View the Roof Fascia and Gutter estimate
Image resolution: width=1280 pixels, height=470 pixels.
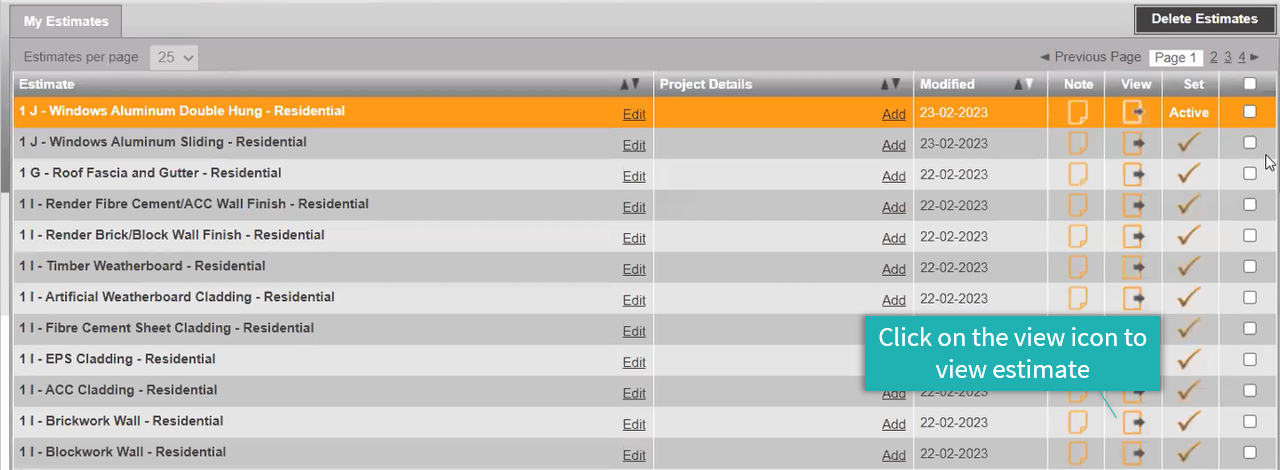[x=1134, y=174]
